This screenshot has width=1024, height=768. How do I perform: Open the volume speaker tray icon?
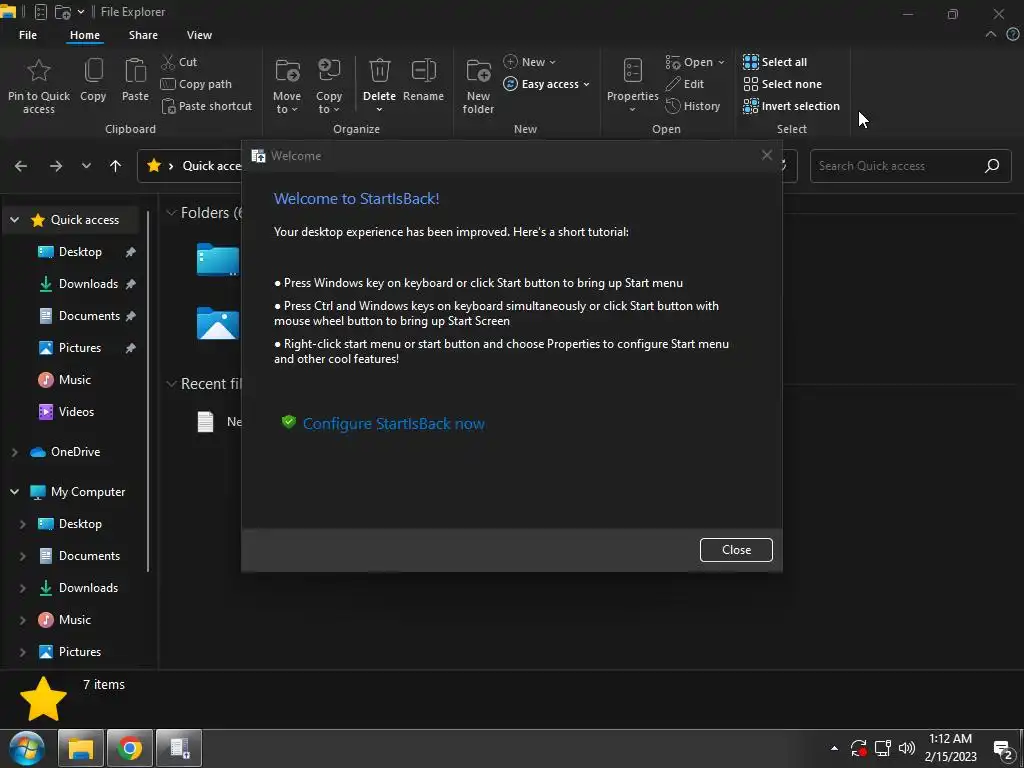pyautogui.click(x=906, y=748)
